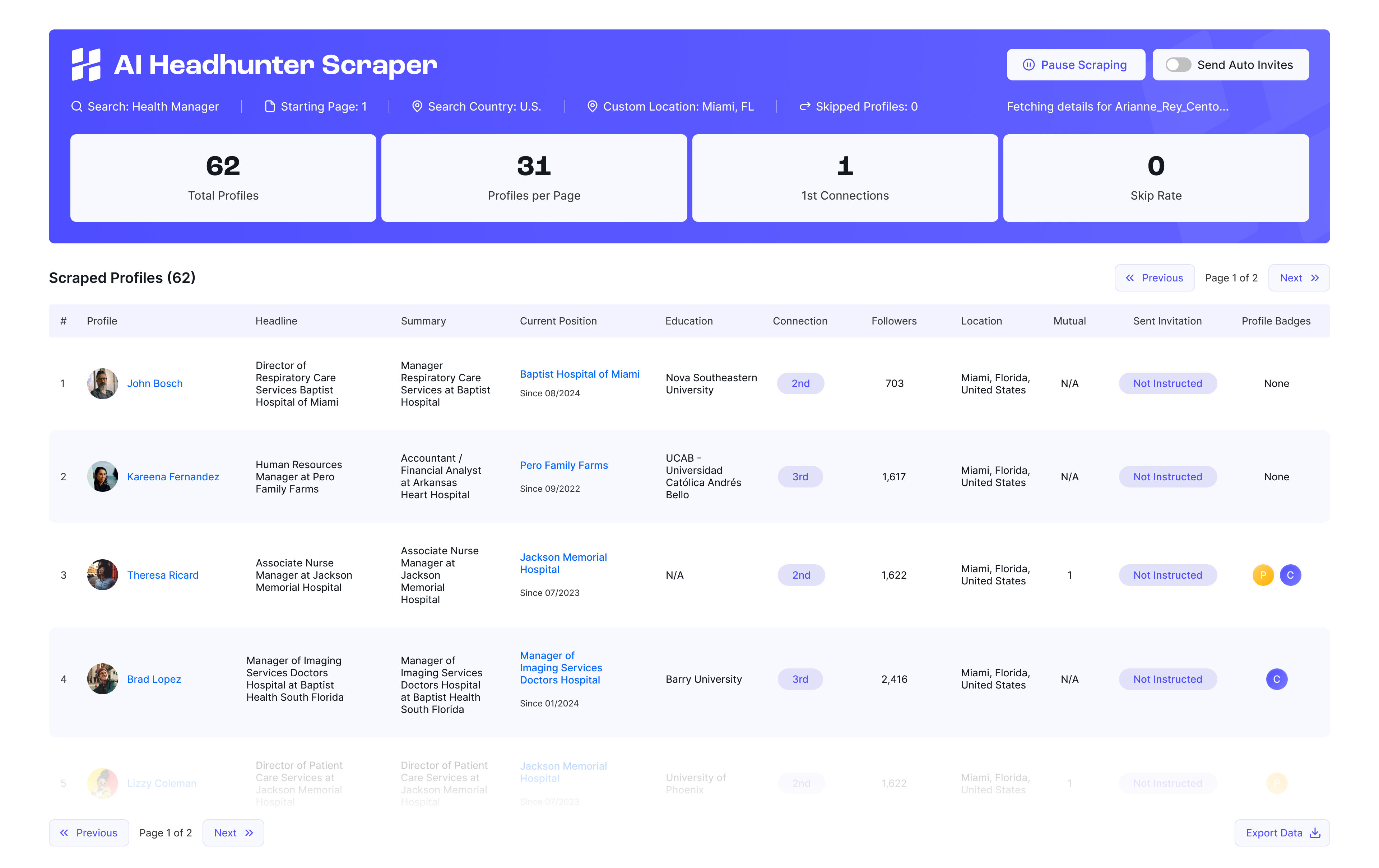Select the search magnifier icon next to Health Manager

click(x=77, y=106)
